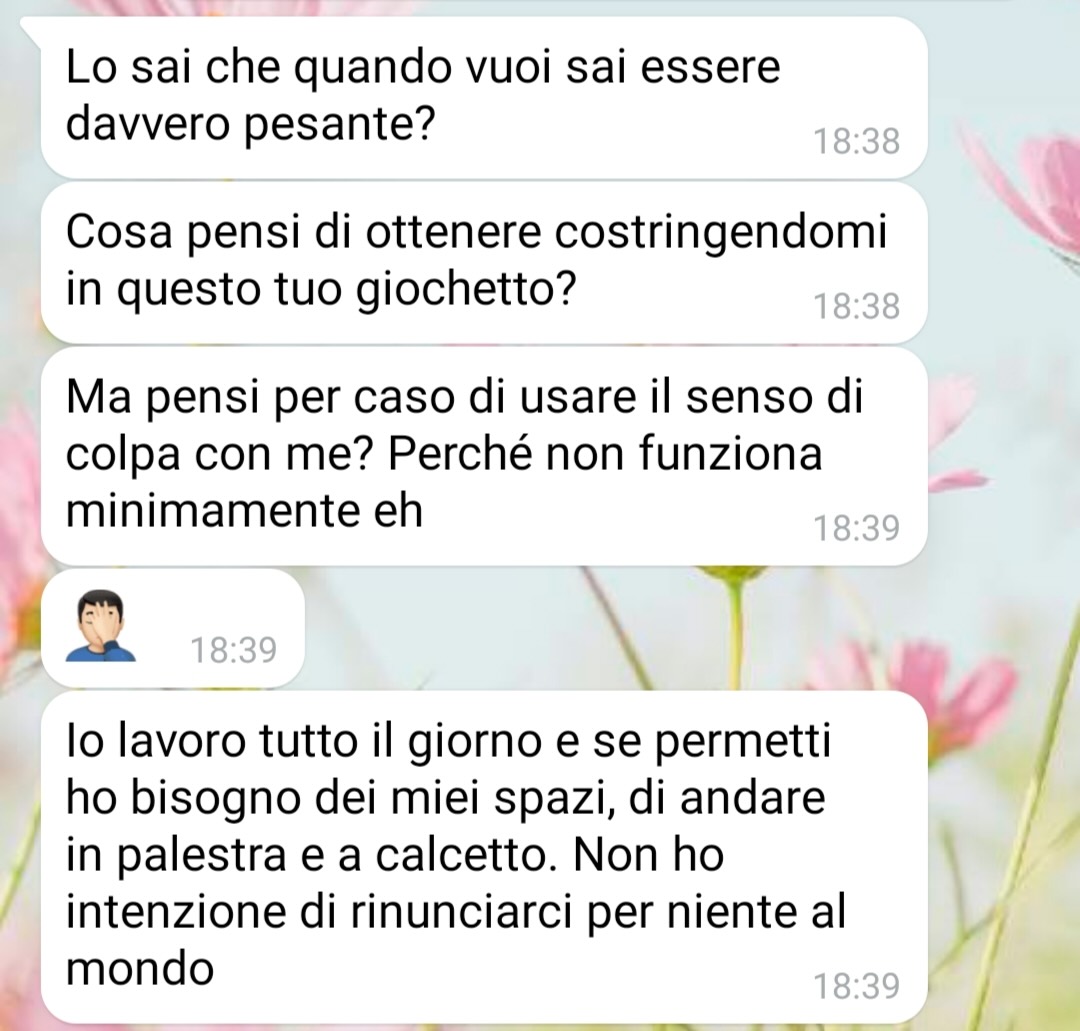1080x1031 pixels.
Task: Click the word 'pesante?' in first bubble
Action: tap(340, 126)
